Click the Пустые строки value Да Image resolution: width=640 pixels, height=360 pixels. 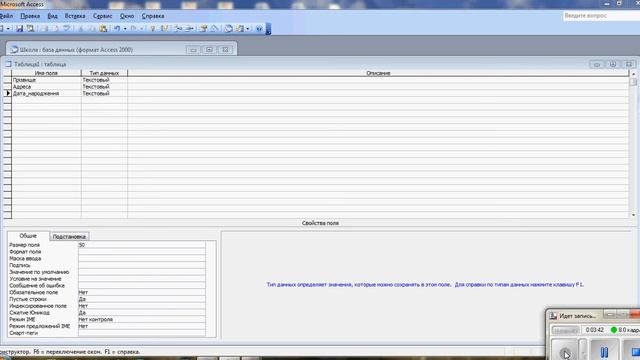pos(142,299)
